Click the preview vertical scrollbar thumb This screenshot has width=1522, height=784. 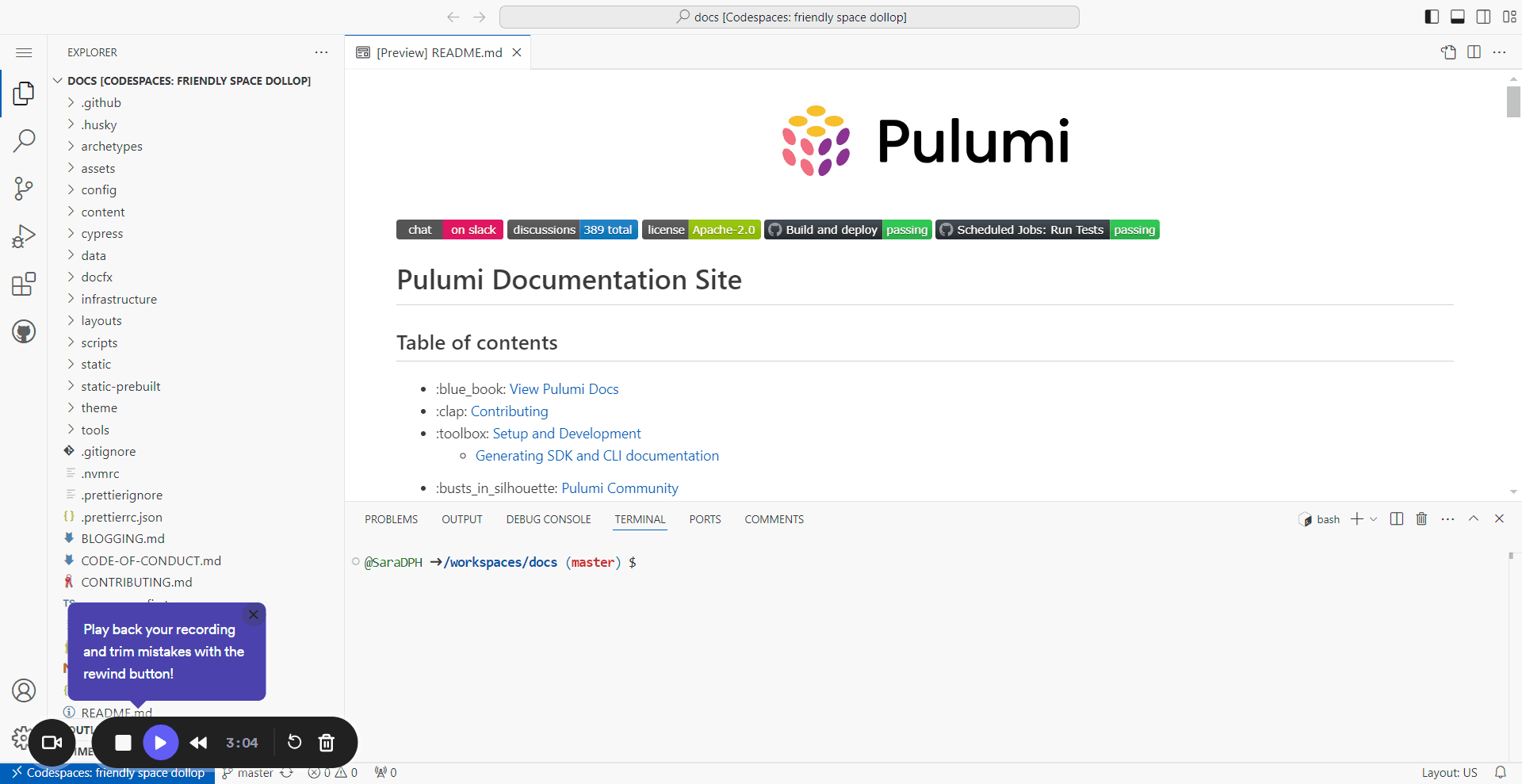(x=1513, y=101)
